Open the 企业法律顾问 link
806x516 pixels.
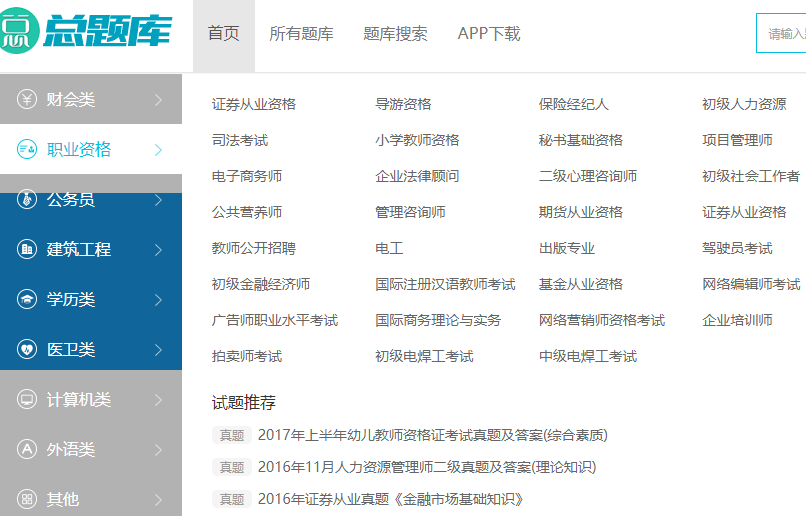pos(417,176)
